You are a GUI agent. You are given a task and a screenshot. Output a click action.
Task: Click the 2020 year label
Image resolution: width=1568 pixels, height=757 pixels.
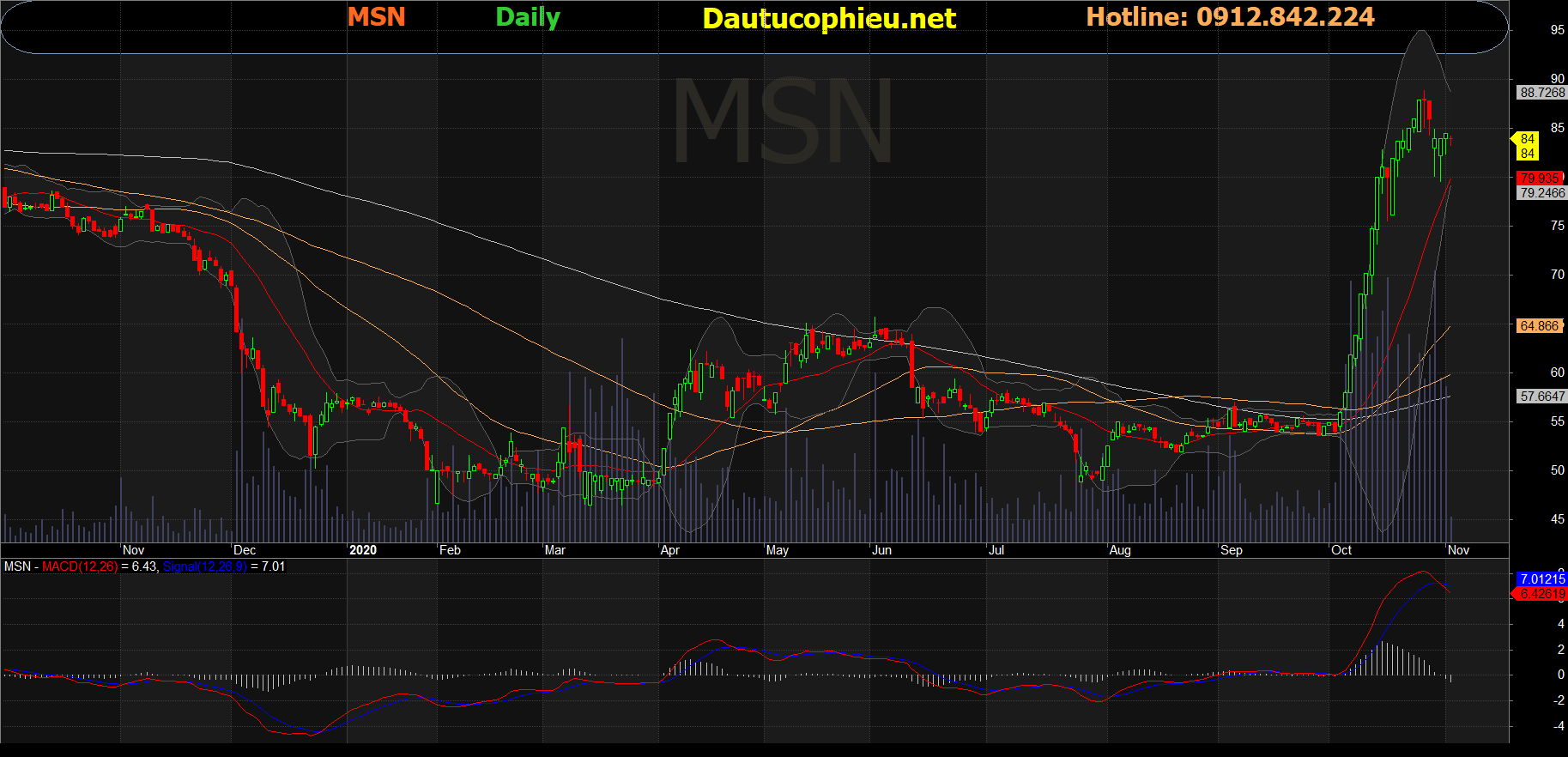[x=363, y=550]
